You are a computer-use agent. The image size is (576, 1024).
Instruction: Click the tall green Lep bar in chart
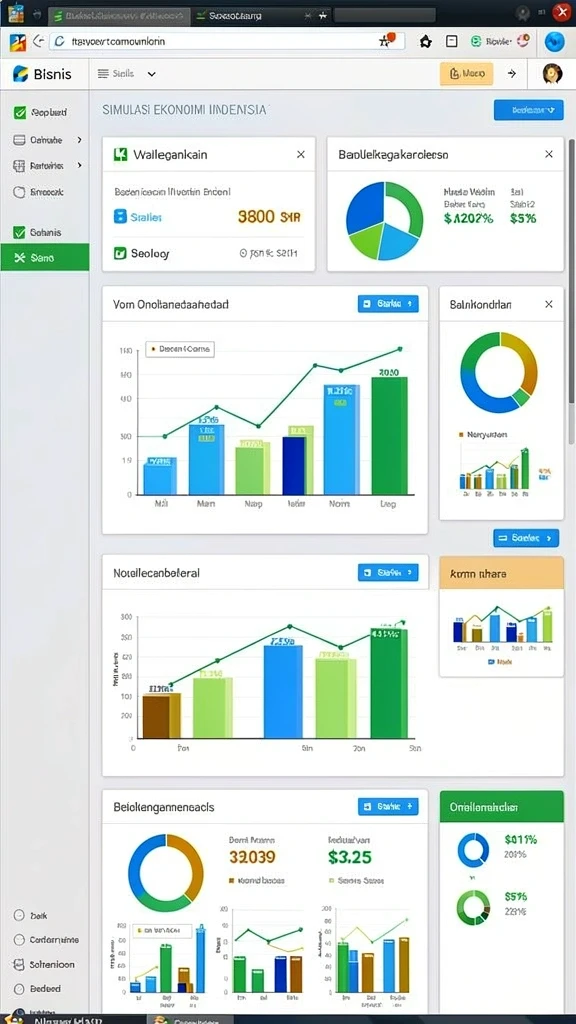coord(389,436)
